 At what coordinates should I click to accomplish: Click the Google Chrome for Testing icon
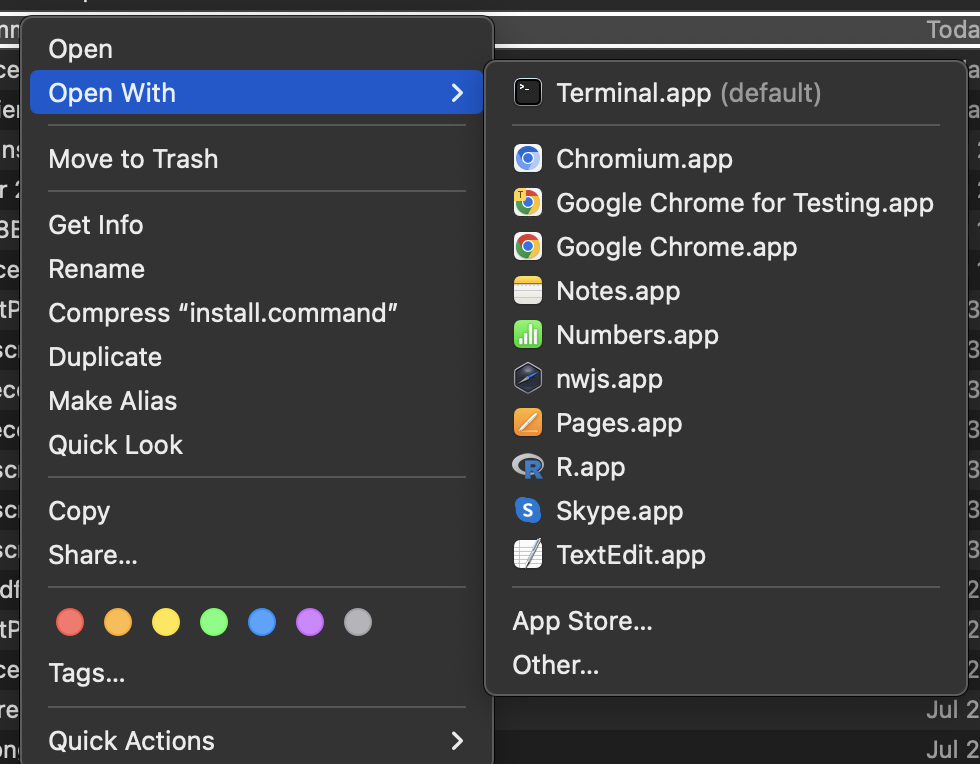tap(528, 203)
